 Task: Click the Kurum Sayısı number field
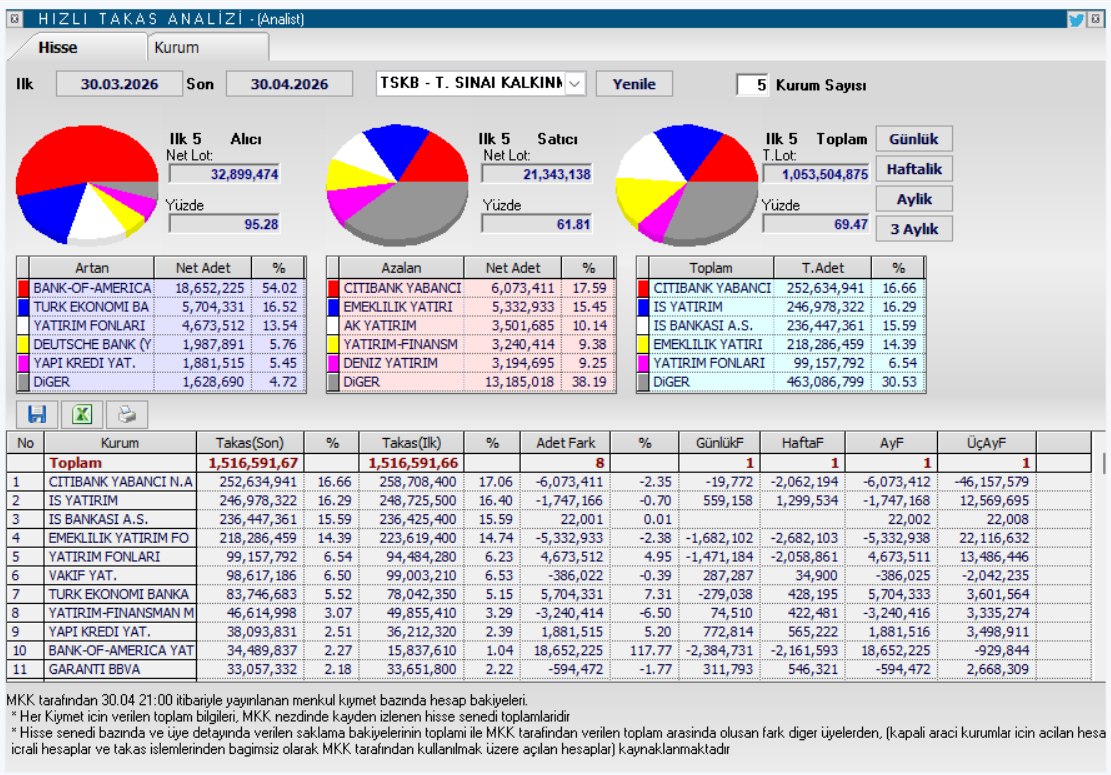pos(752,85)
